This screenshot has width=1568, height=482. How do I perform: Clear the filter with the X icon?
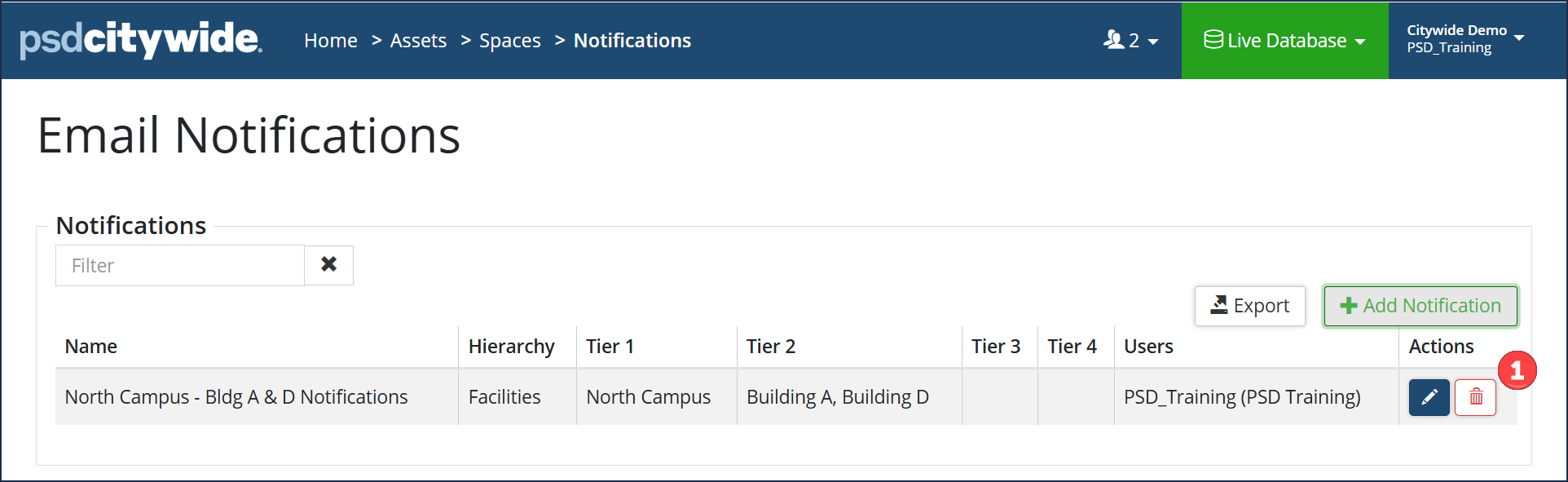[329, 265]
